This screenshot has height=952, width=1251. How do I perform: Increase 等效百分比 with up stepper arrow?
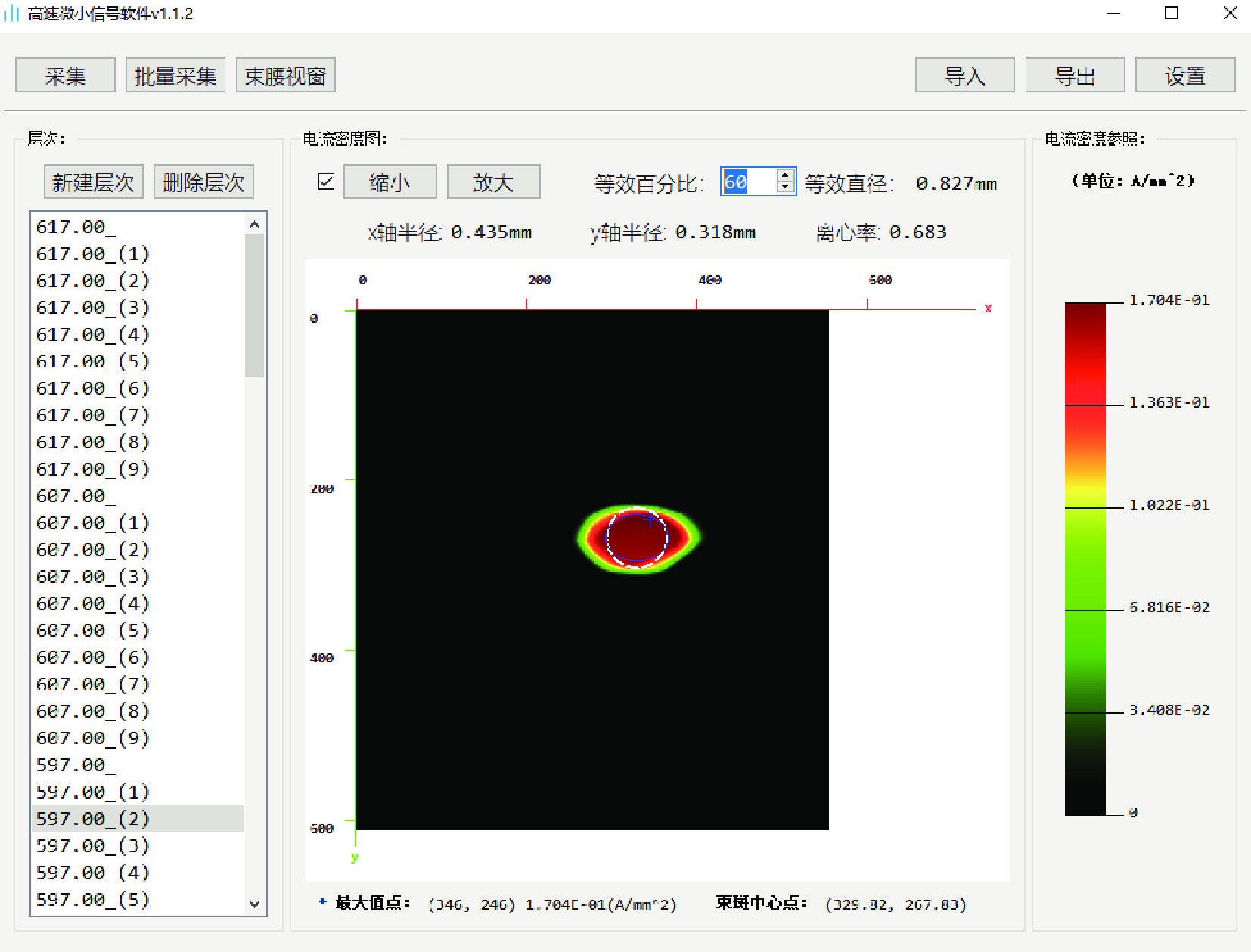tap(786, 175)
